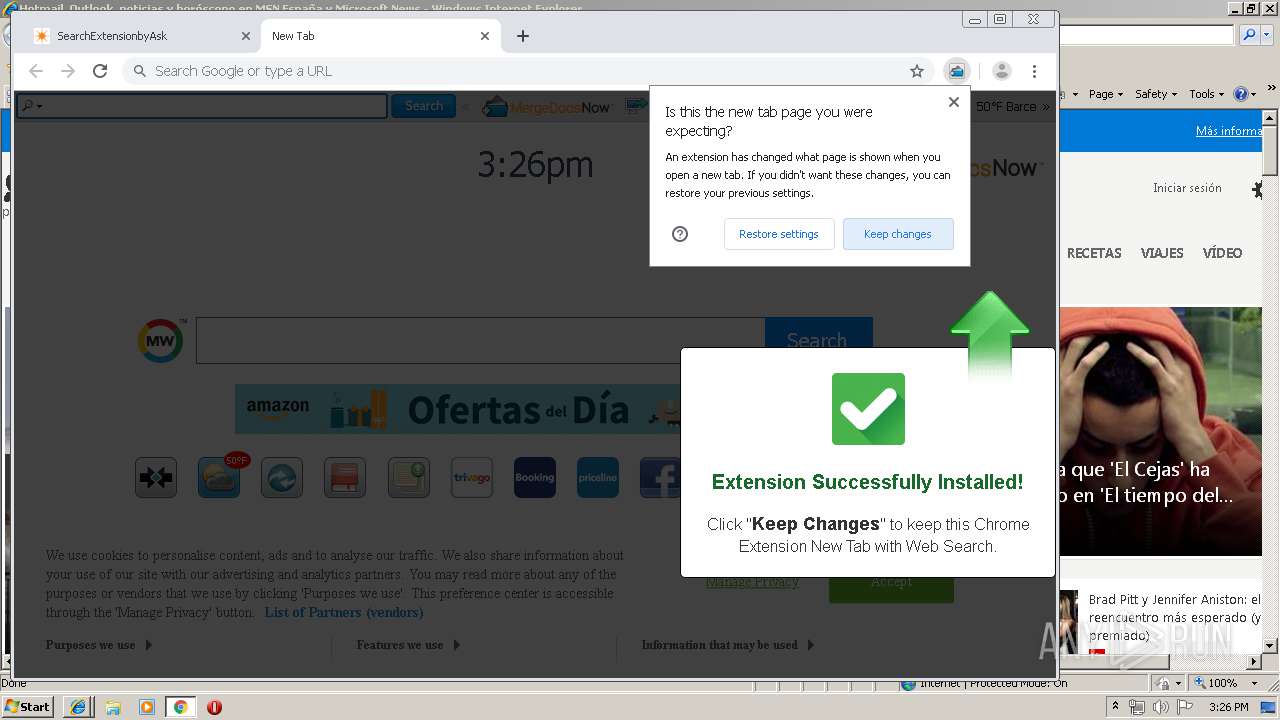Click the volume speaker tray icon
1280x720 pixels.
(x=1160, y=707)
